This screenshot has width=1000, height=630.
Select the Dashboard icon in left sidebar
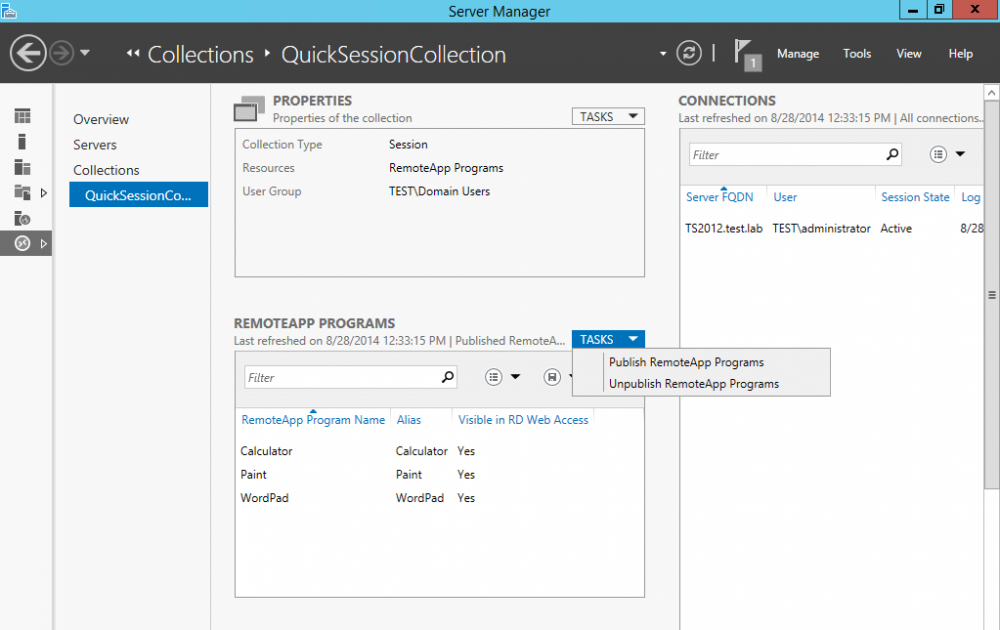tap(22, 115)
